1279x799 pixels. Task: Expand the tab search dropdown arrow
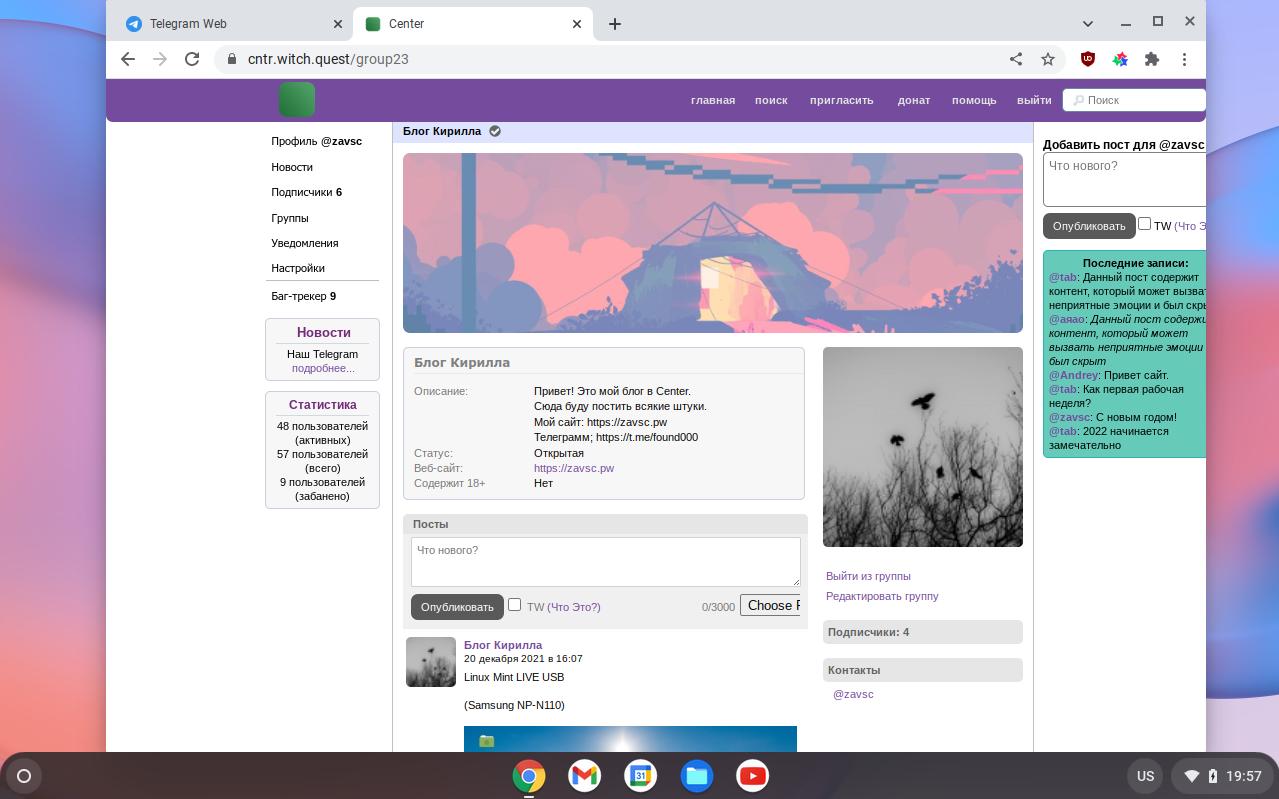[1088, 23]
